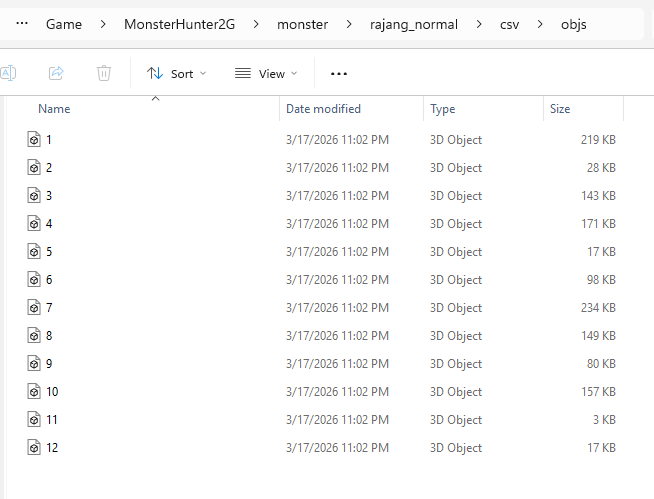Navigate to MonsterHunter2G in the breadcrumb
Image resolution: width=654 pixels, height=499 pixels.
coord(179,24)
